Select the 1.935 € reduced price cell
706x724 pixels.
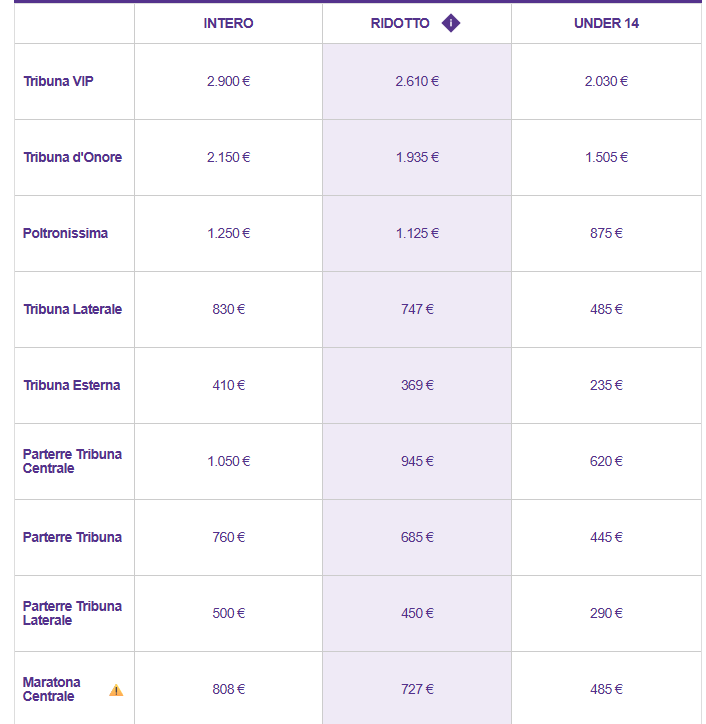point(417,157)
